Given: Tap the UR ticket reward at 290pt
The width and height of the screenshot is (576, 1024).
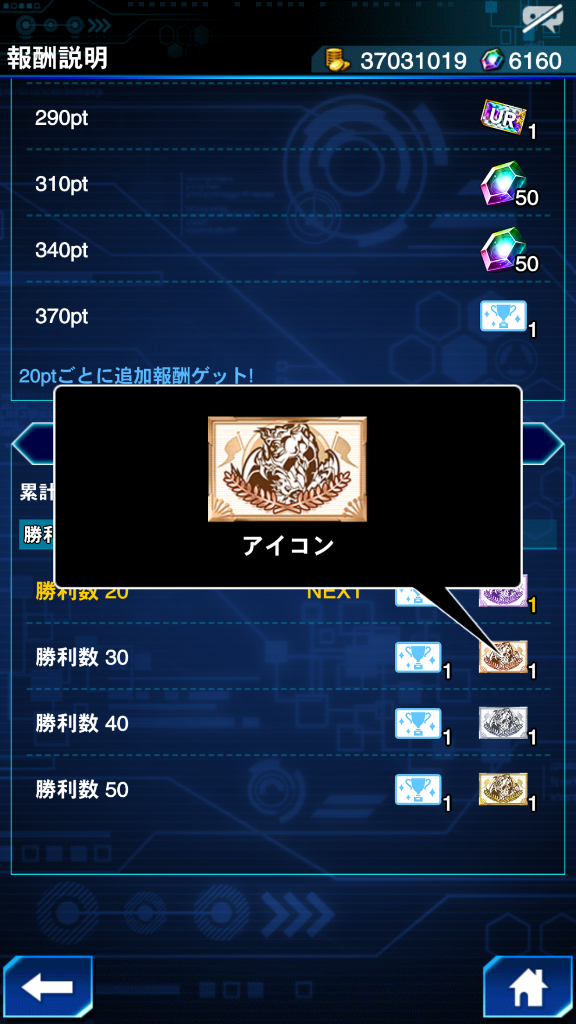Looking at the screenshot, I should coord(503,118).
